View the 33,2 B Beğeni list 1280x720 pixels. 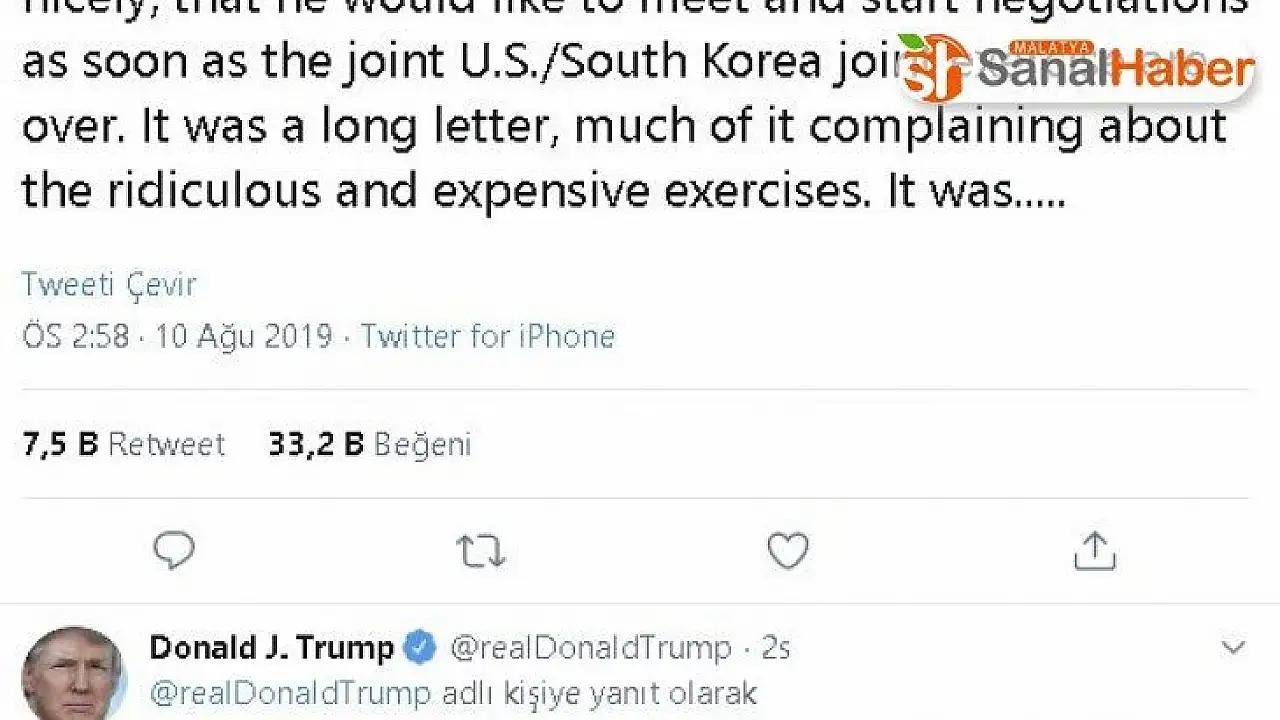pyautogui.click(x=369, y=444)
